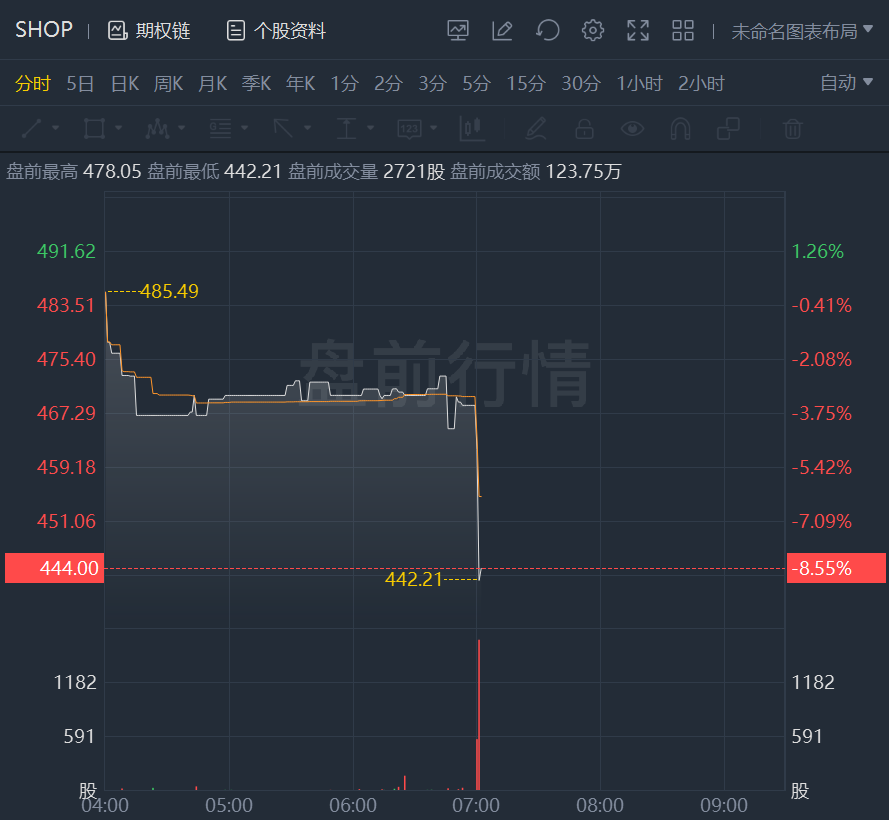Viewport: 889px width, 820px height.
Task: Toggle the magnet snap mode icon
Action: [x=680, y=128]
